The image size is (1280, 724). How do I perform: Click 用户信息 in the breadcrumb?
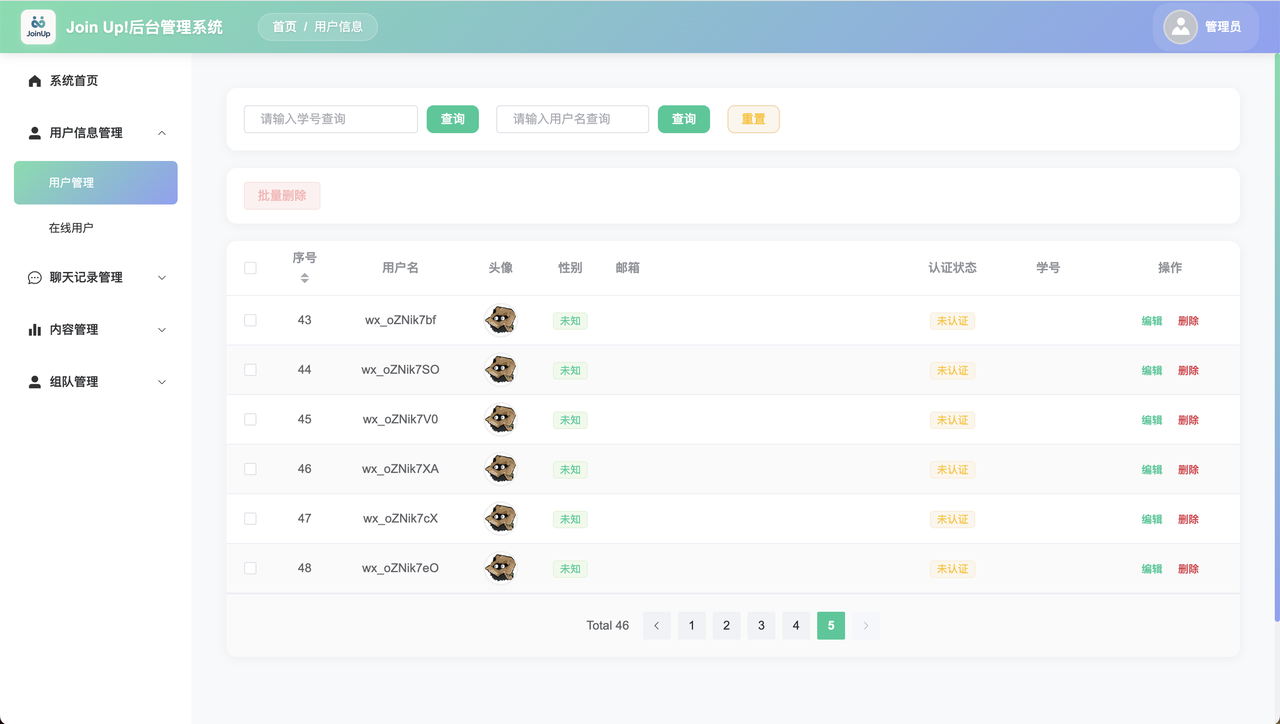[x=339, y=27]
